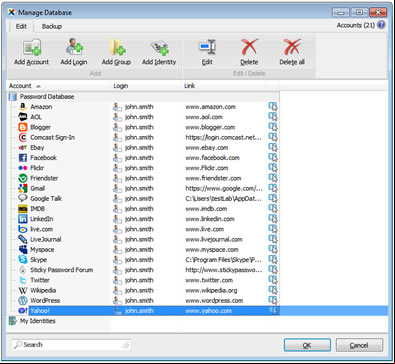Click the launch icon in the WordPress row
The width and height of the screenshot is (395, 364).
[273, 300]
